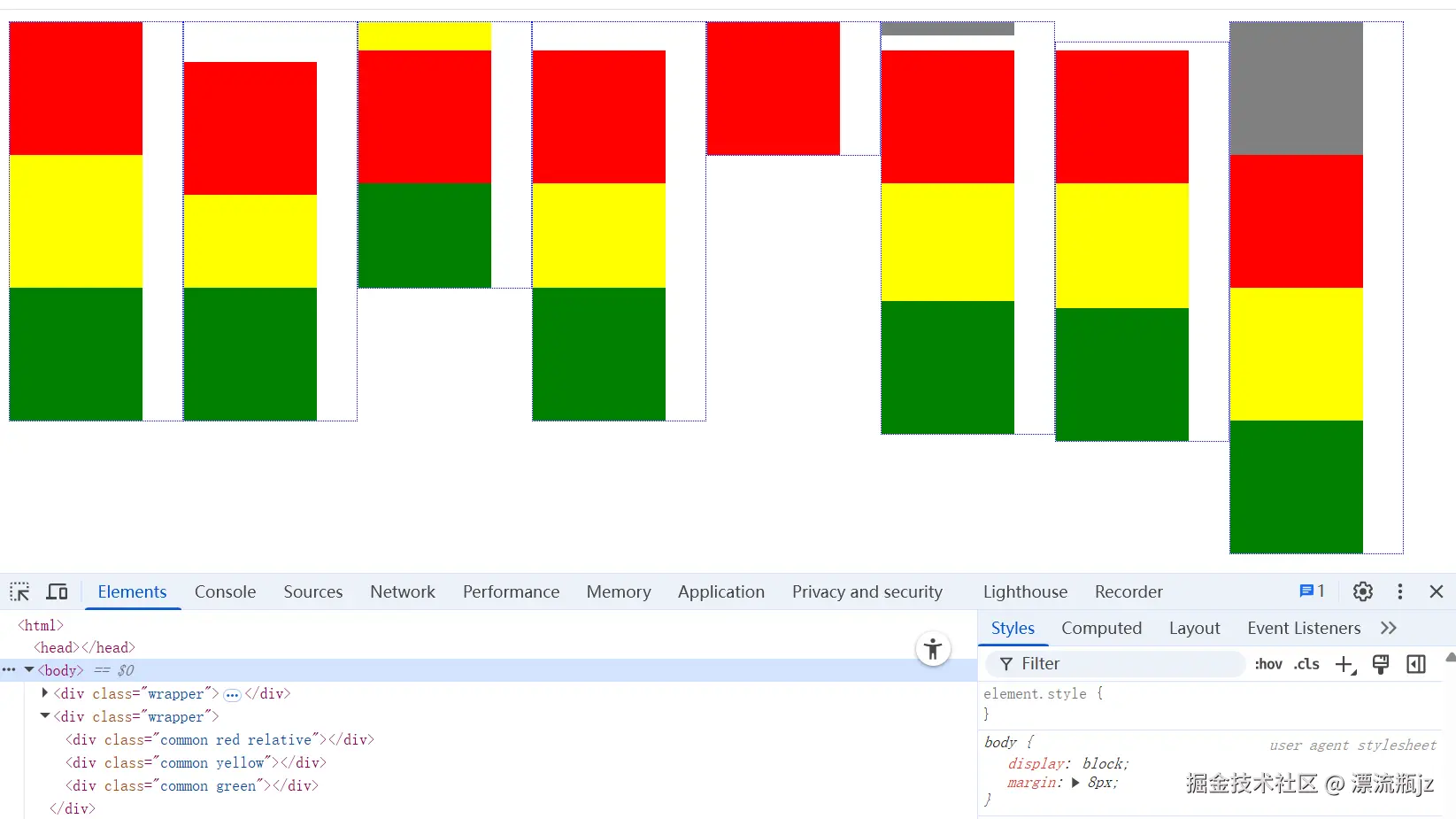The height and width of the screenshot is (819, 1456).
Task: Toggle the rendering emulations paintbrush icon
Action: click(1381, 664)
